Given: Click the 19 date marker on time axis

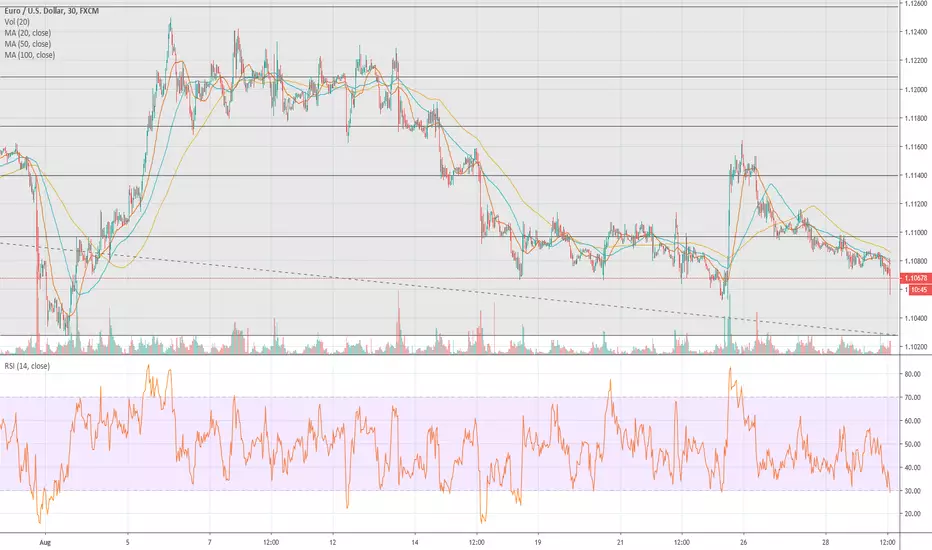Looking at the screenshot, I should 538,542.
